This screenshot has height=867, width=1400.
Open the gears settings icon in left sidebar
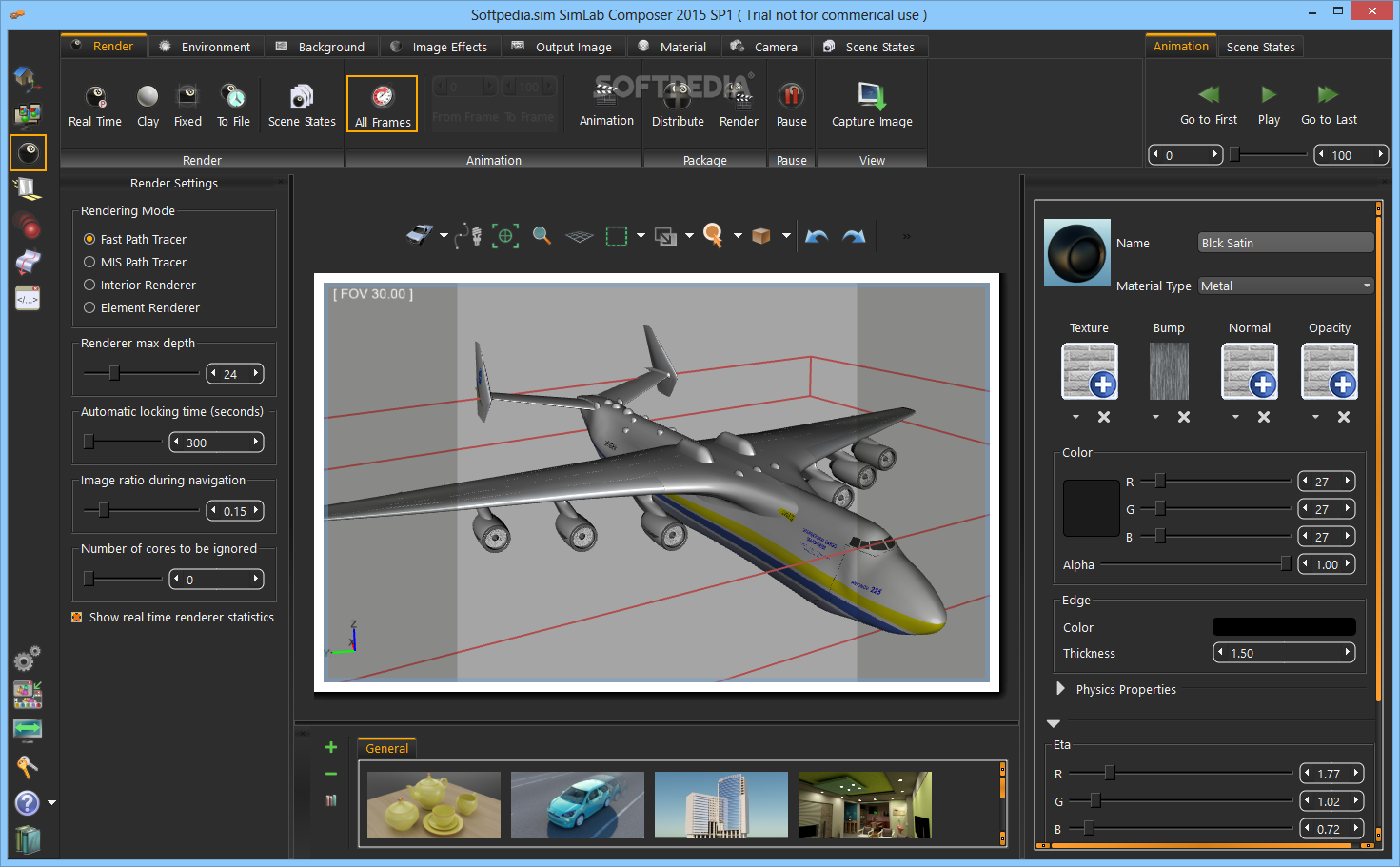click(x=27, y=659)
